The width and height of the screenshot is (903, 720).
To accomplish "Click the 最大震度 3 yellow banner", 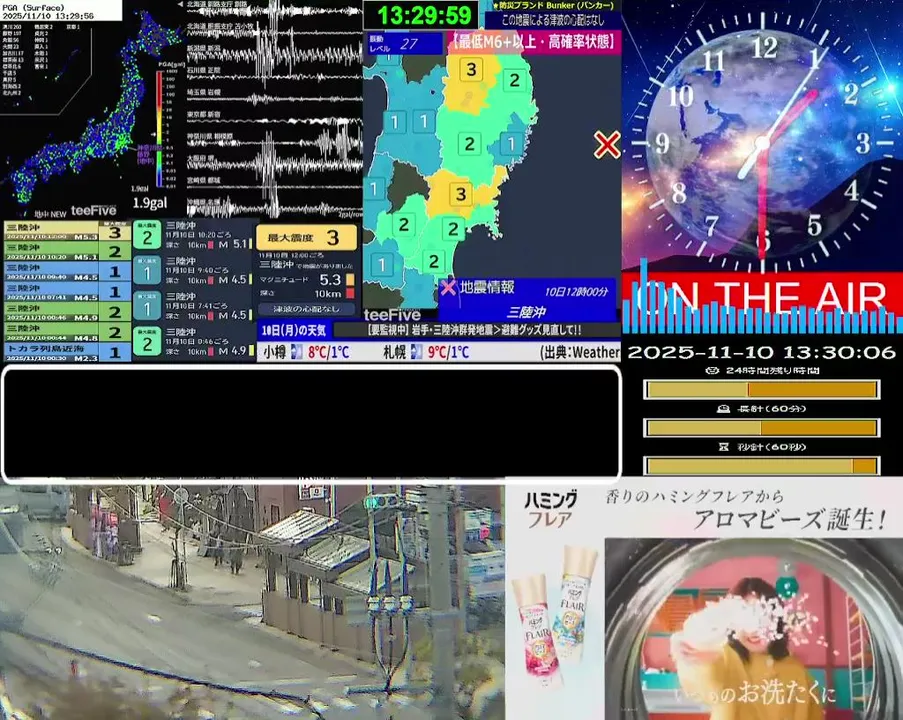I will pyautogui.click(x=306, y=237).
